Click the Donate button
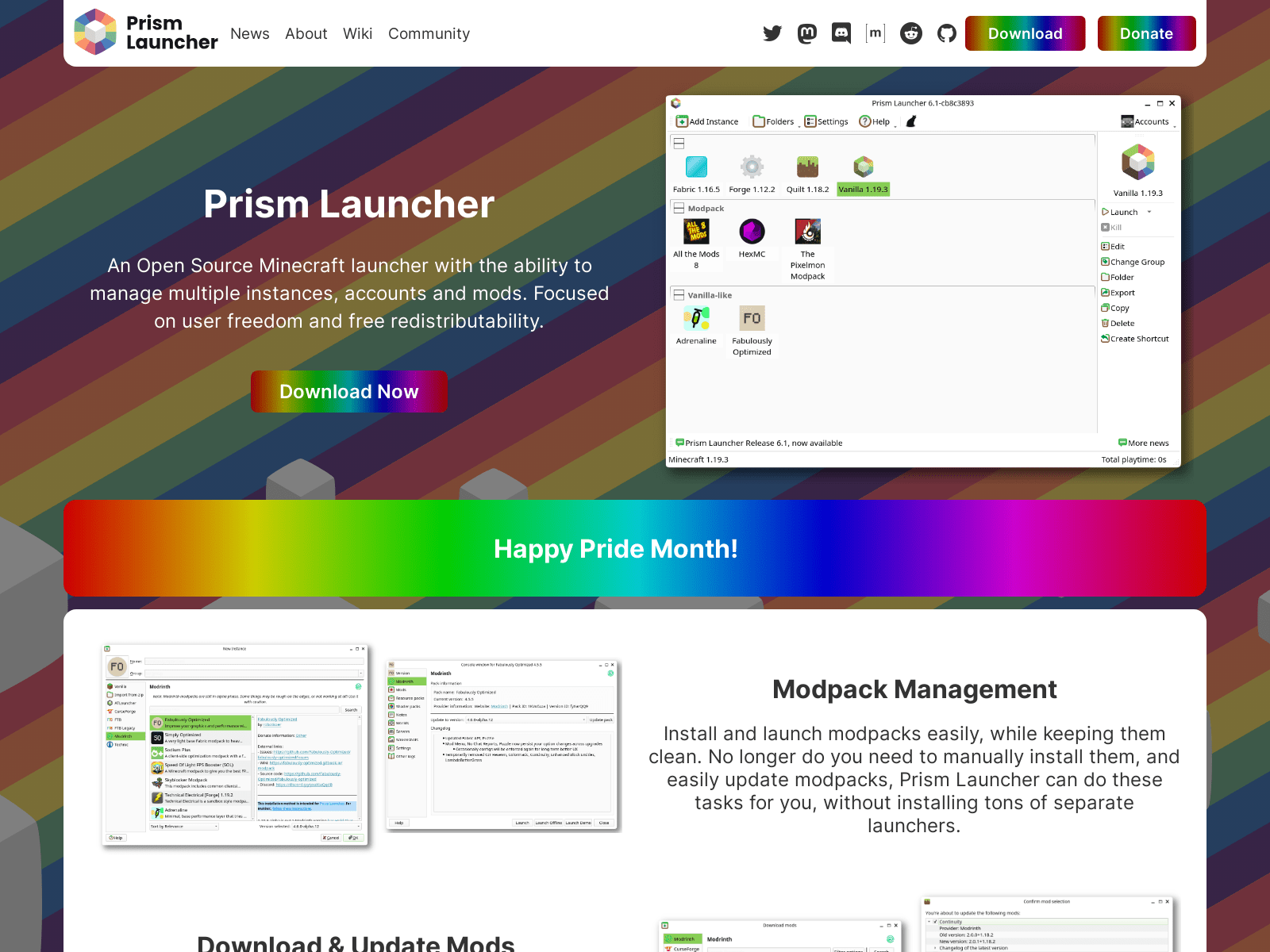 pyautogui.click(x=1147, y=33)
